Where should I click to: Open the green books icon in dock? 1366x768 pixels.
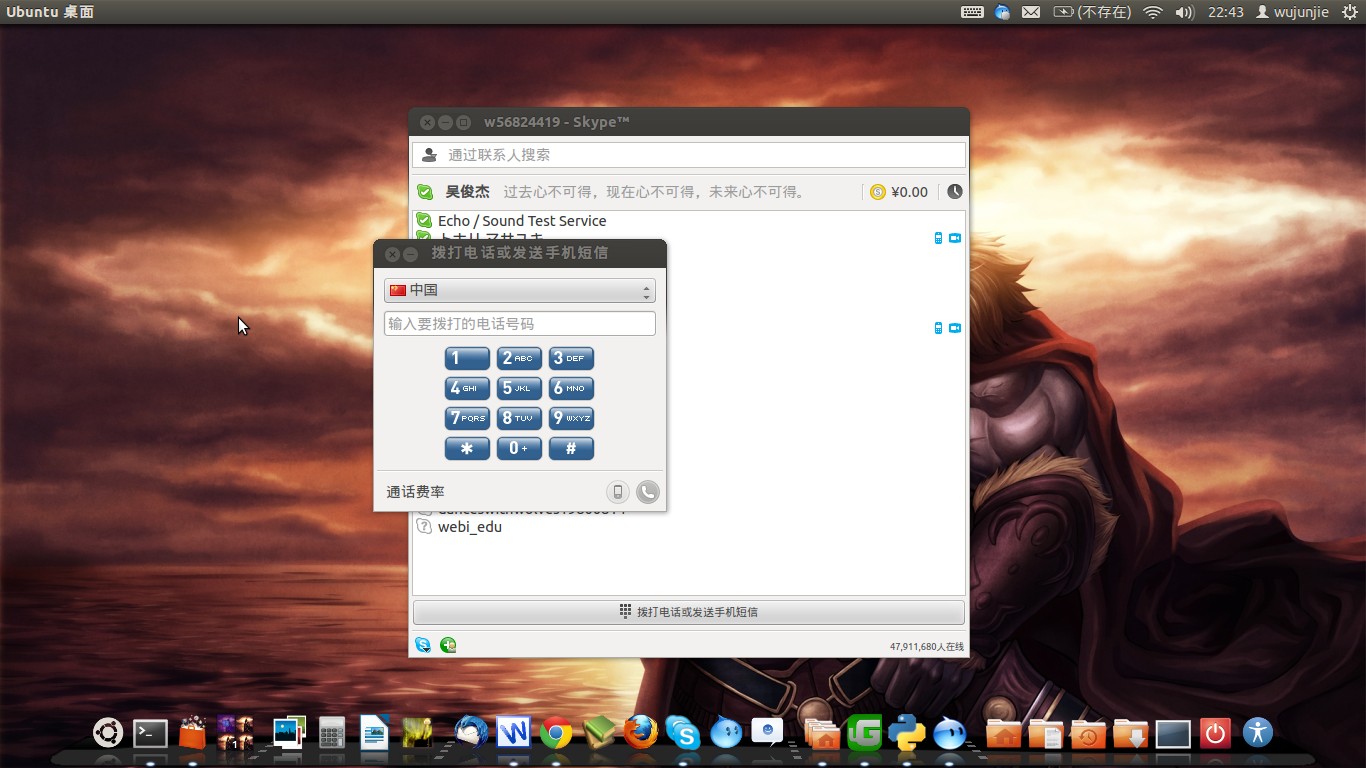coord(599,734)
